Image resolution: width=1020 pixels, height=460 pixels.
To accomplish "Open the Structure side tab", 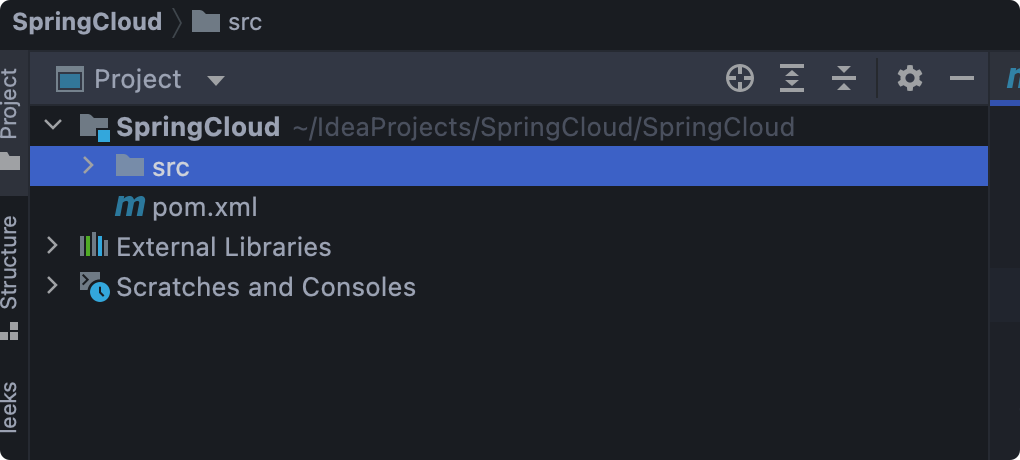I will pos(10,262).
